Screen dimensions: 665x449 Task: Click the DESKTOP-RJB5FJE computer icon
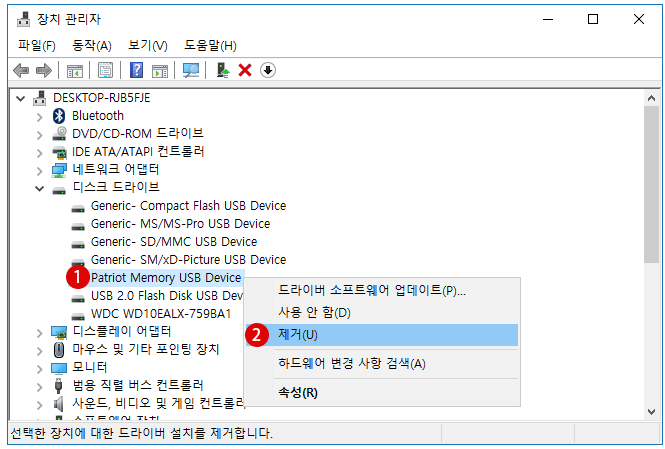click(40, 98)
